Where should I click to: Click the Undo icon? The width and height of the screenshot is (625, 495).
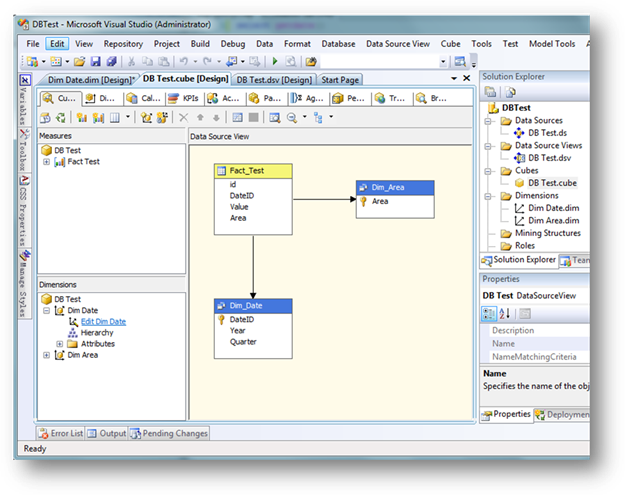(183, 61)
